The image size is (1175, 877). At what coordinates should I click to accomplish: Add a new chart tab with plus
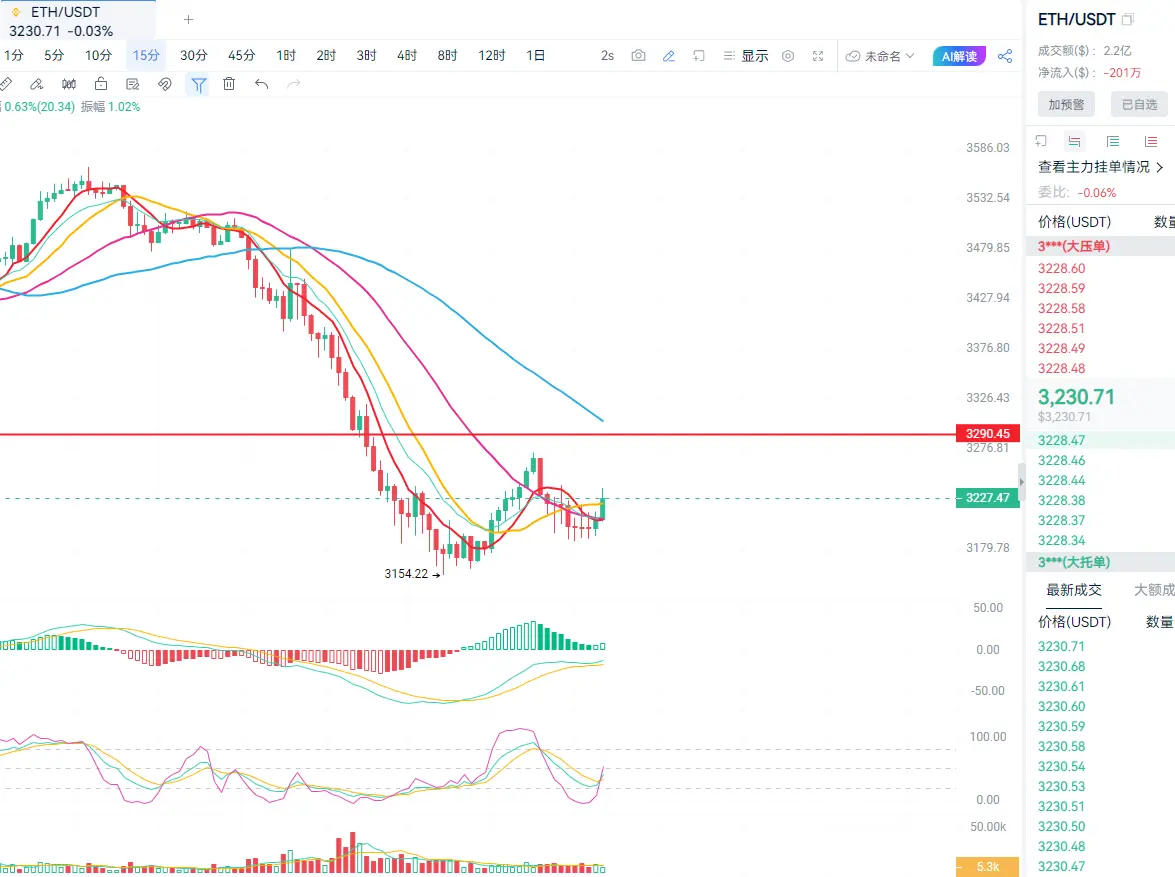(x=189, y=19)
